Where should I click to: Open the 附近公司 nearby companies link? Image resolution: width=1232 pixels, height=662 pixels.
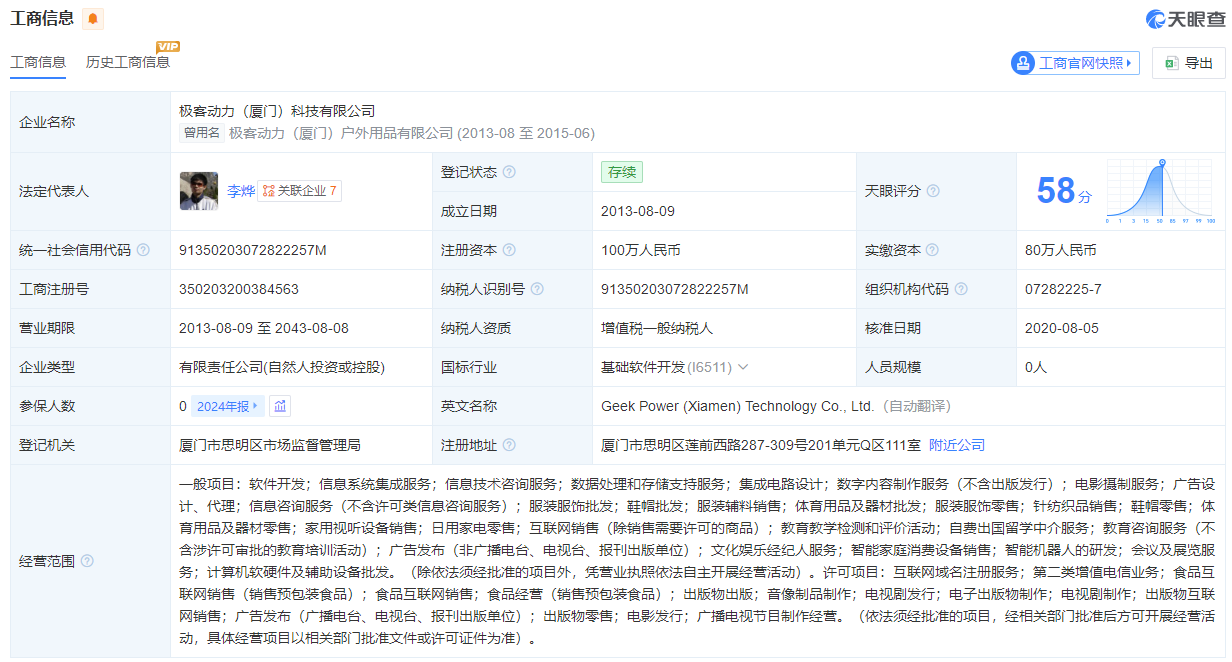tap(957, 445)
